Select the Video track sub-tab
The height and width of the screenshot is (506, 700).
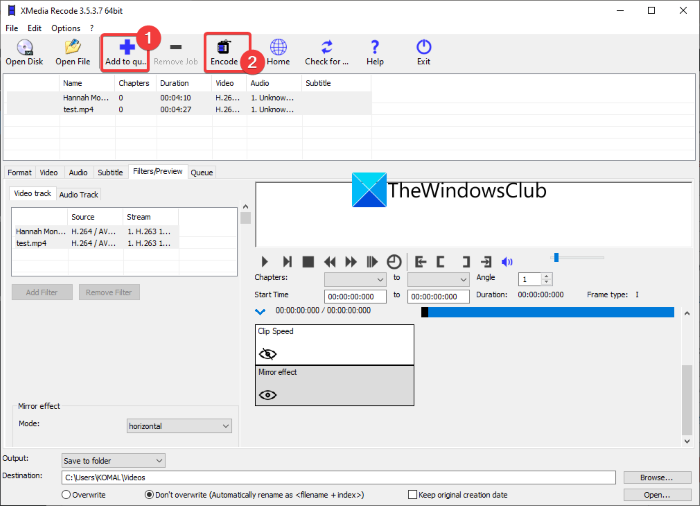[33, 193]
